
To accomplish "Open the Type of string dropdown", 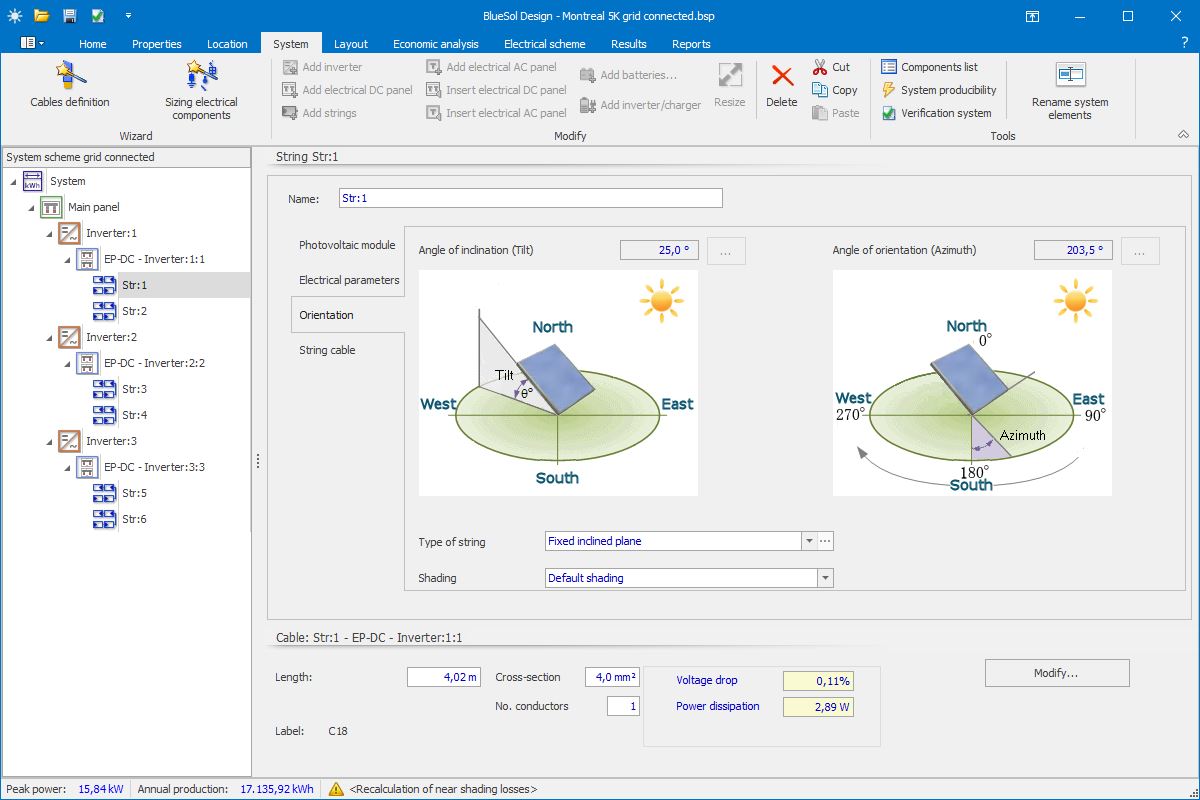I will 808,541.
